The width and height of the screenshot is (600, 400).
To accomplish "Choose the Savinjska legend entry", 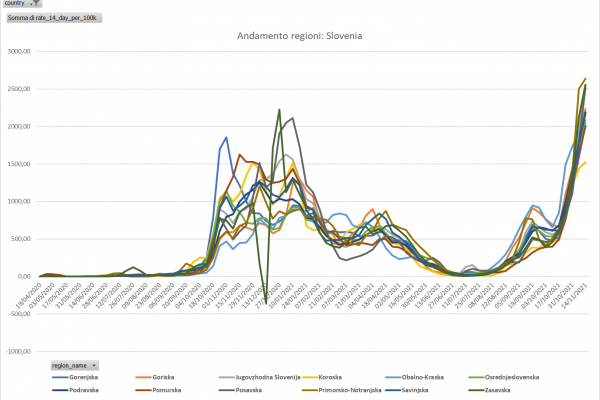I will pyautogui.click(x=407, y=390).
